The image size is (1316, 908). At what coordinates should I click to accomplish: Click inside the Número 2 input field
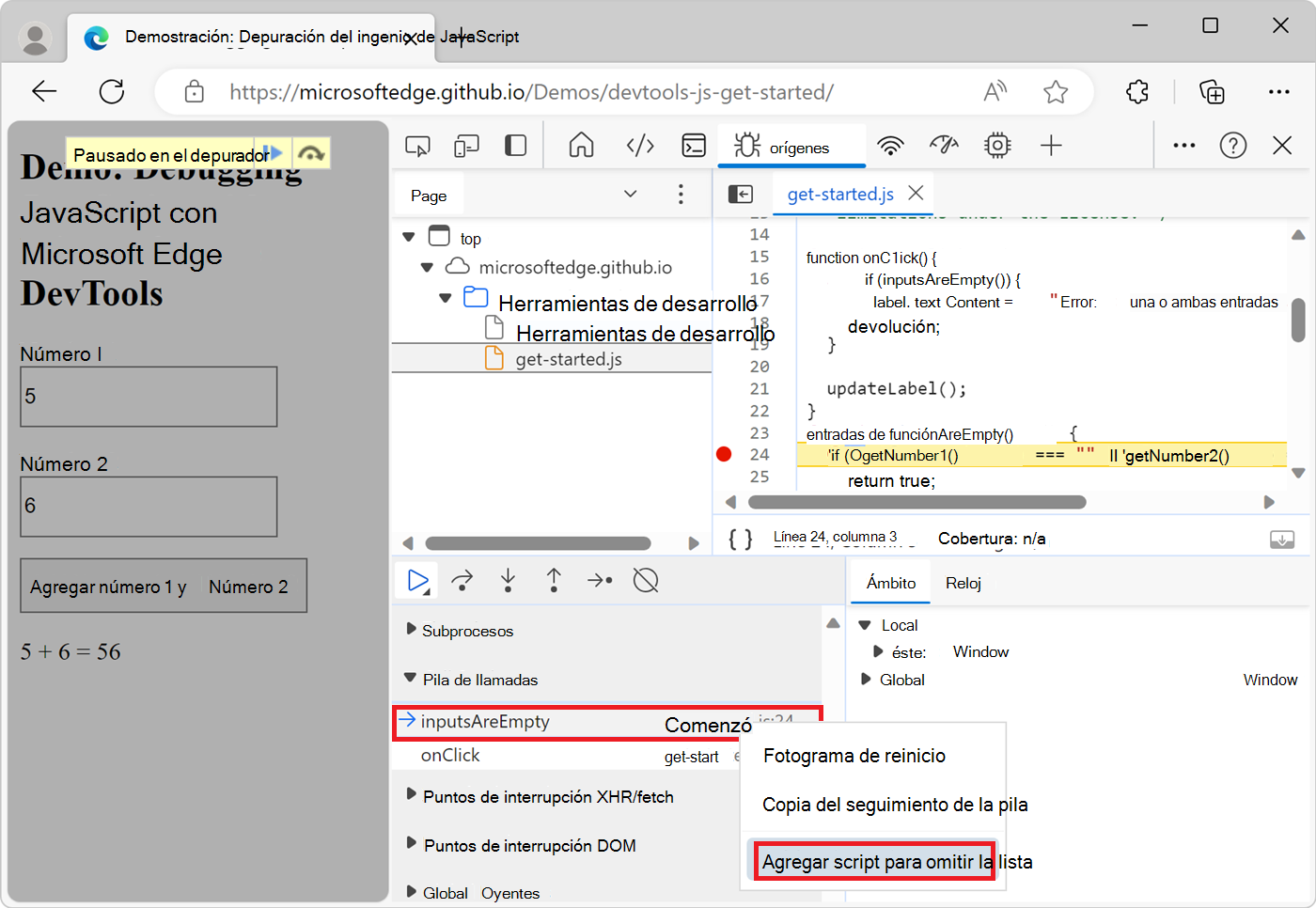pos(148,507)
